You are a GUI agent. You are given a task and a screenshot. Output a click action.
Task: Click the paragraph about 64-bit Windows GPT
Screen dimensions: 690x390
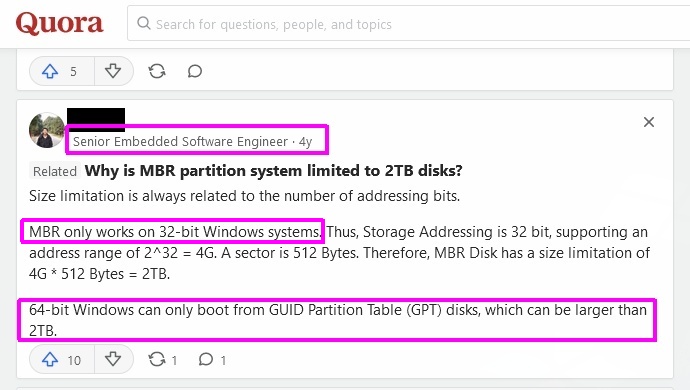pyautogui.click(x=338, y=320)
